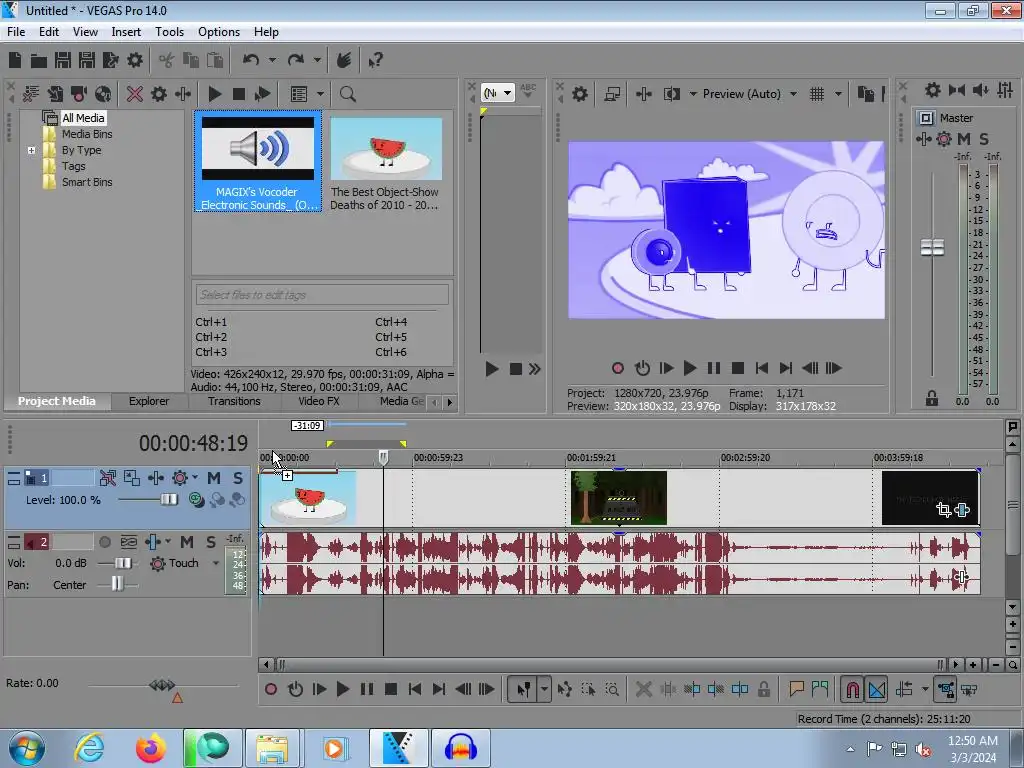Viewport: 1024px width, 768px height.
Task: Click Record in the main transport bar
Action: (x=270, y=689)
